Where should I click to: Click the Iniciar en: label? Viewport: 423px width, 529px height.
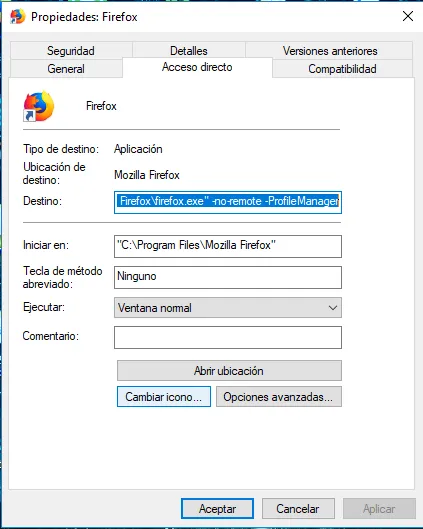pos(46,245)
